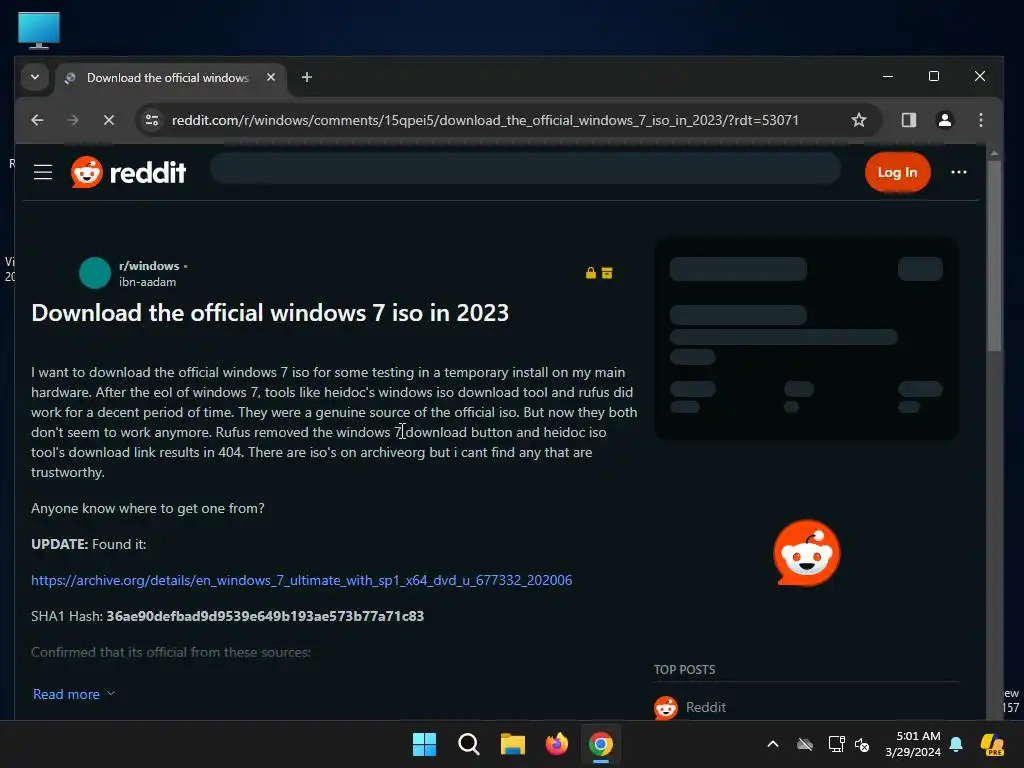Show hidden system tray icons
This screenshot has height=768, width=1024.
click(x=773, y=744)
